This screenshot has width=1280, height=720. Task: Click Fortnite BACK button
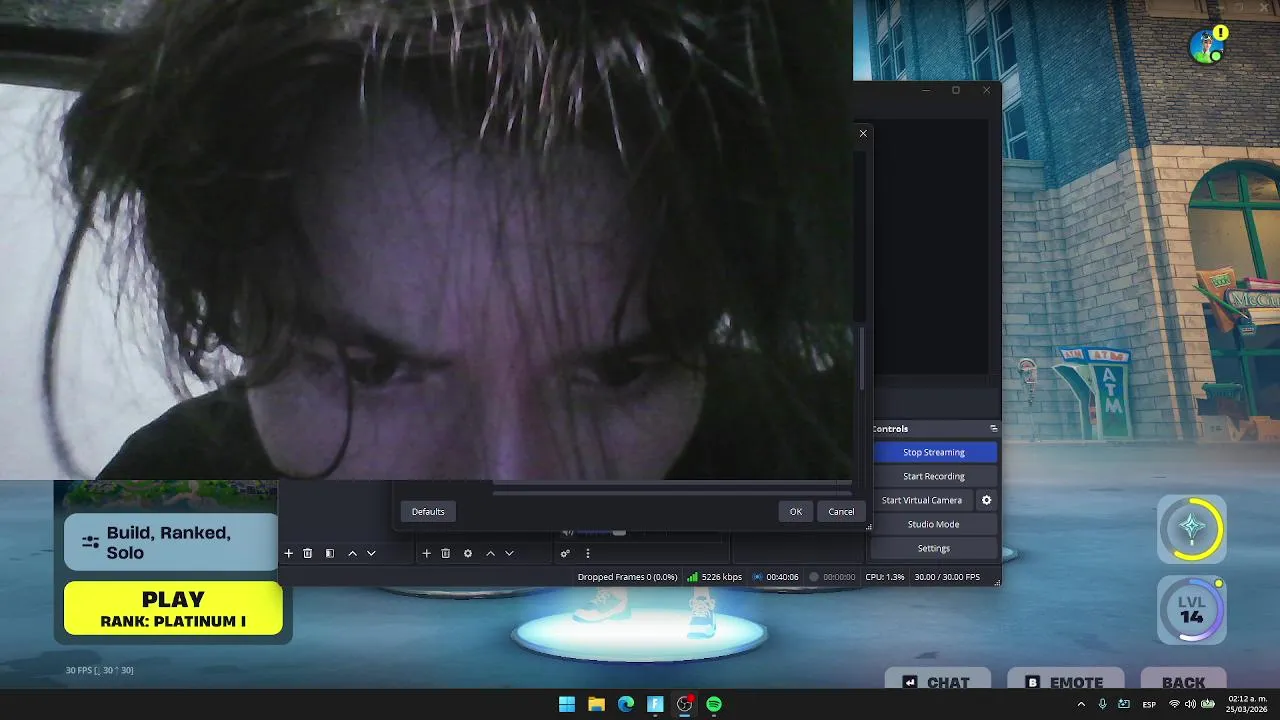[x=1183, y=682]
